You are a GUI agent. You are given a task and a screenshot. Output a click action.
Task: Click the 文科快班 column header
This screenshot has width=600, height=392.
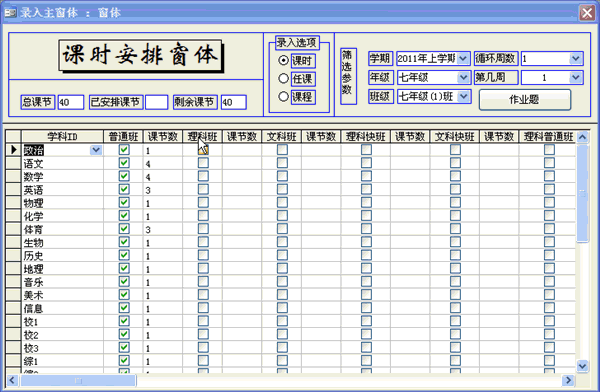(455, 137)
